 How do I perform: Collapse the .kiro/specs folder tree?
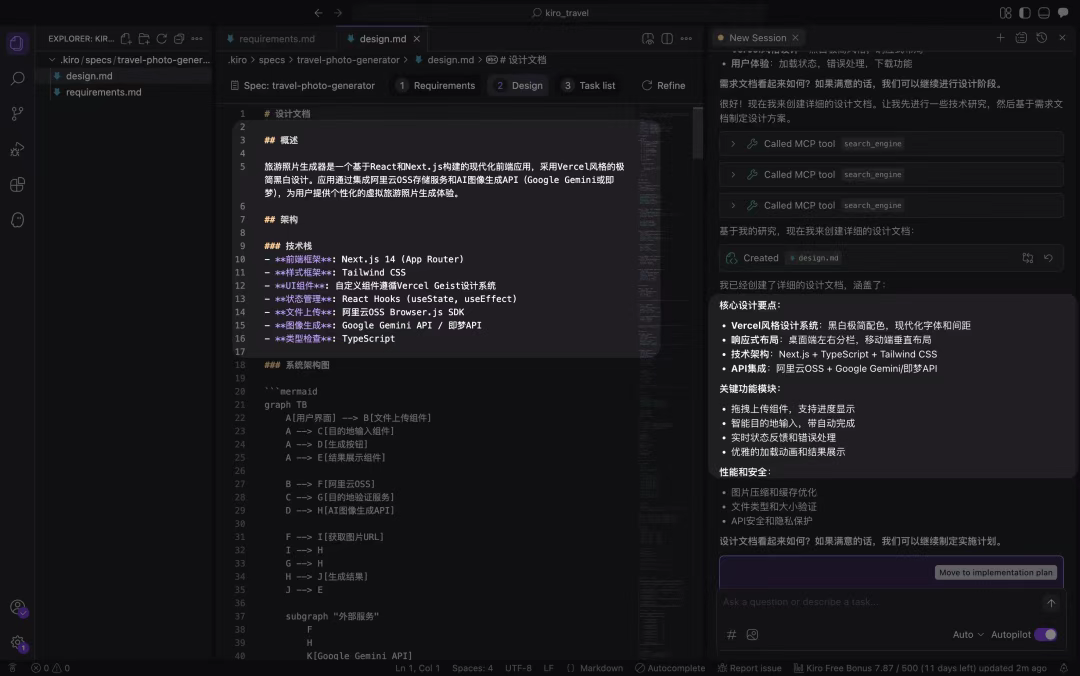pos(52,60)
